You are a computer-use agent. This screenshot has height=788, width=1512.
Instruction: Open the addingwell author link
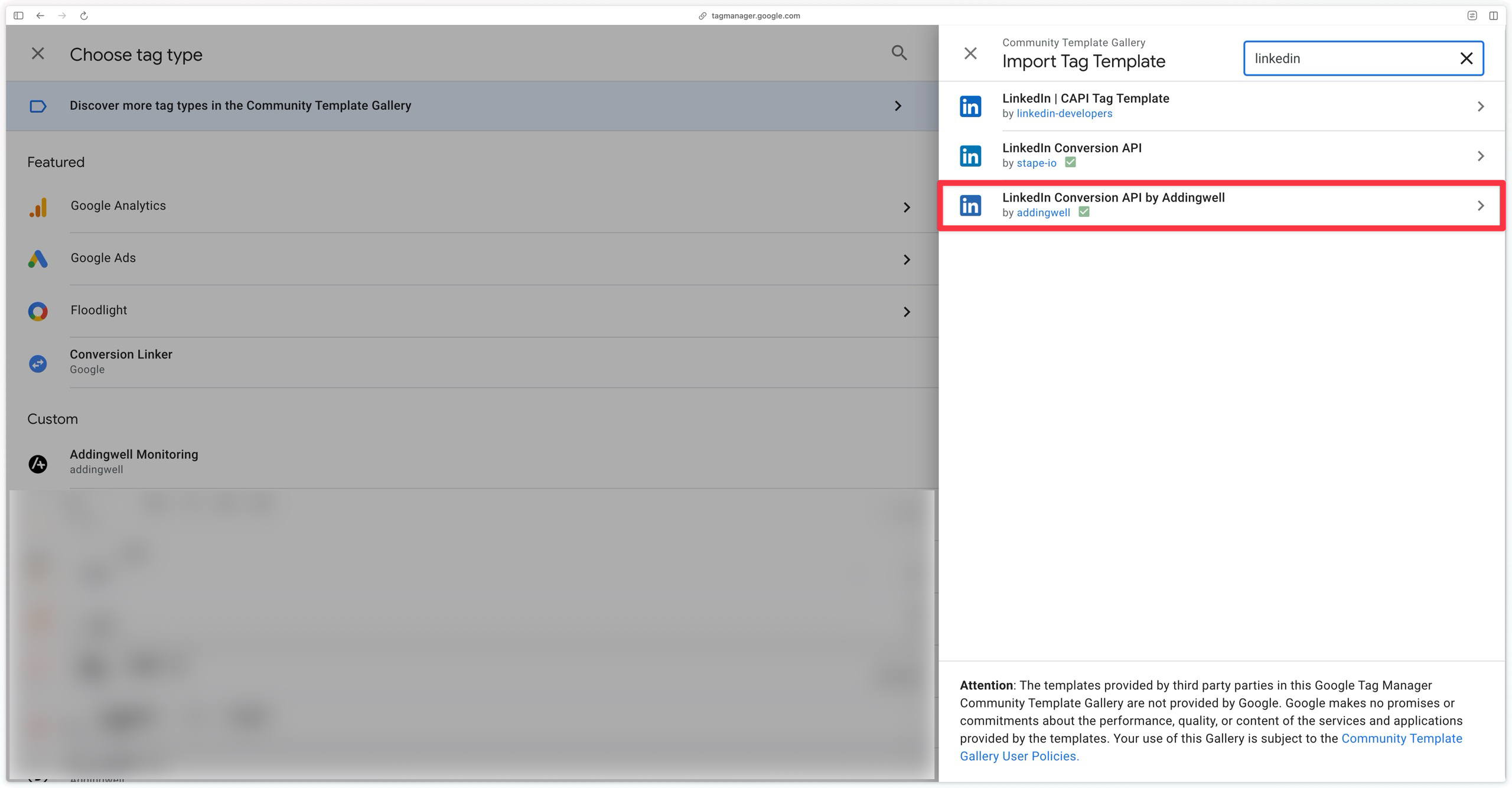(x=1043, y=213)
